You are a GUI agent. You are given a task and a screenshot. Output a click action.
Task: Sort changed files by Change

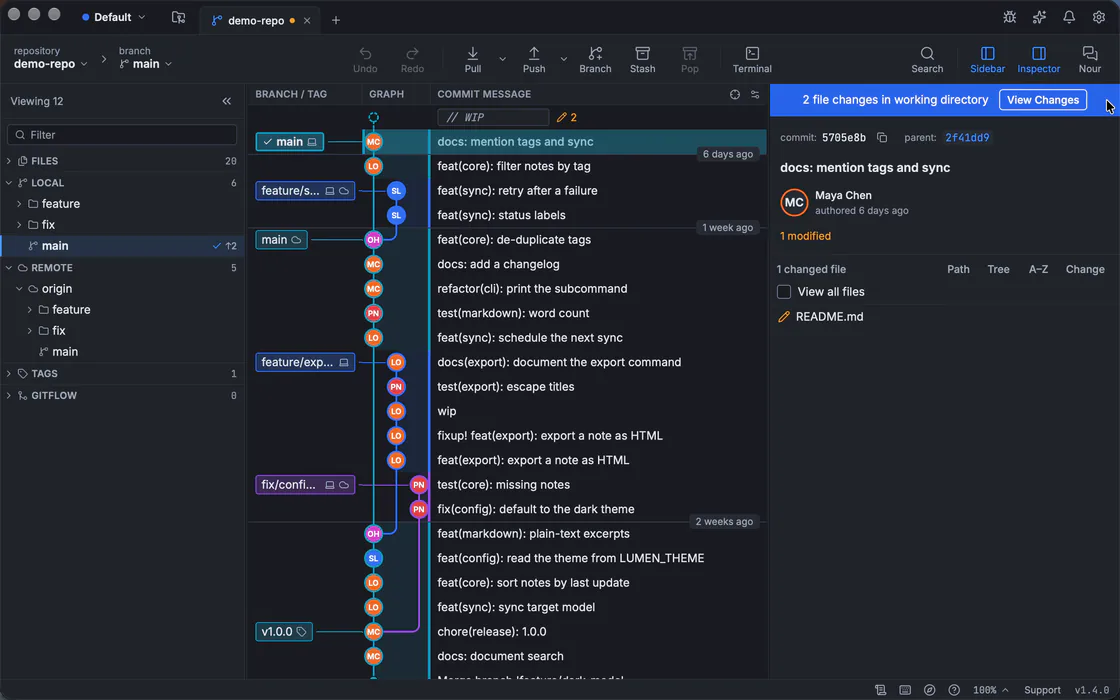pos(1085,269)
